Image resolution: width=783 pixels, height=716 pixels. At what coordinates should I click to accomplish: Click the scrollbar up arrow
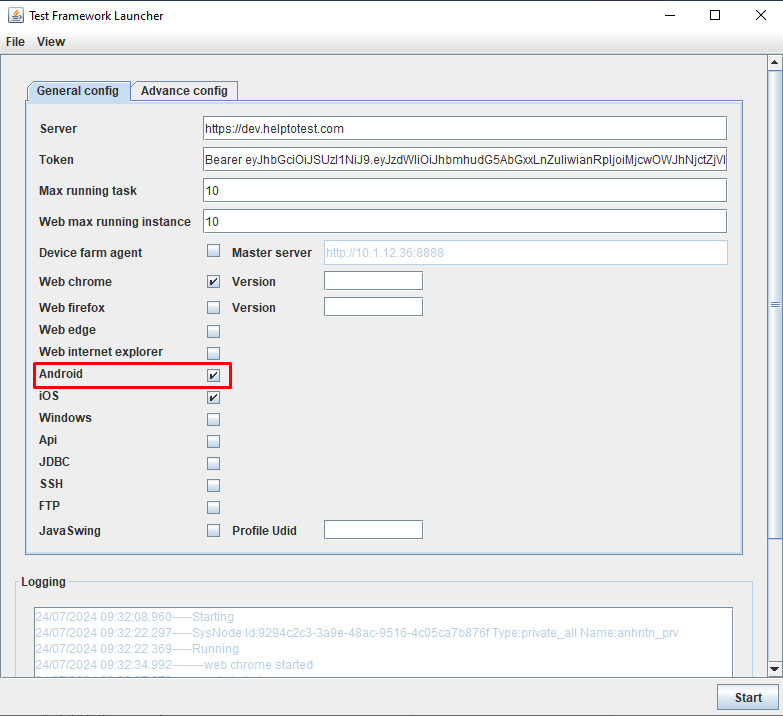click(775, 62)
